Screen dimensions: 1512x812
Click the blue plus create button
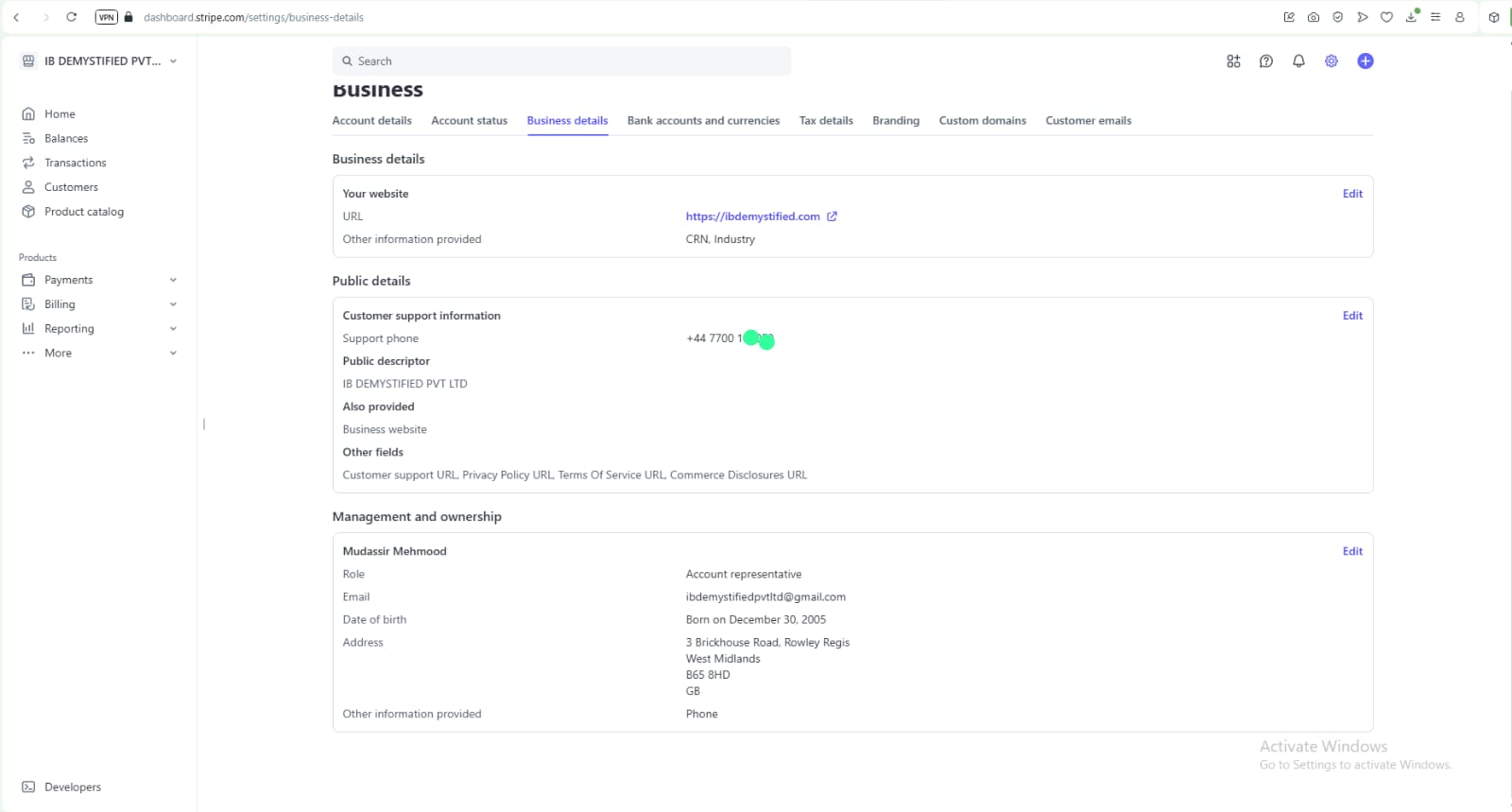1365,61
